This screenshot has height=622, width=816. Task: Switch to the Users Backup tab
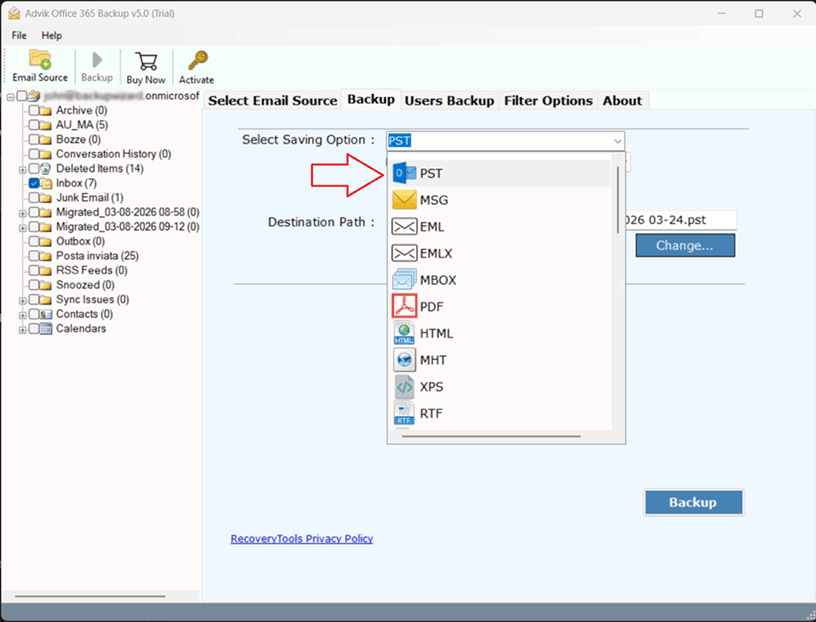pyautogui.click(x=450, y=100)
